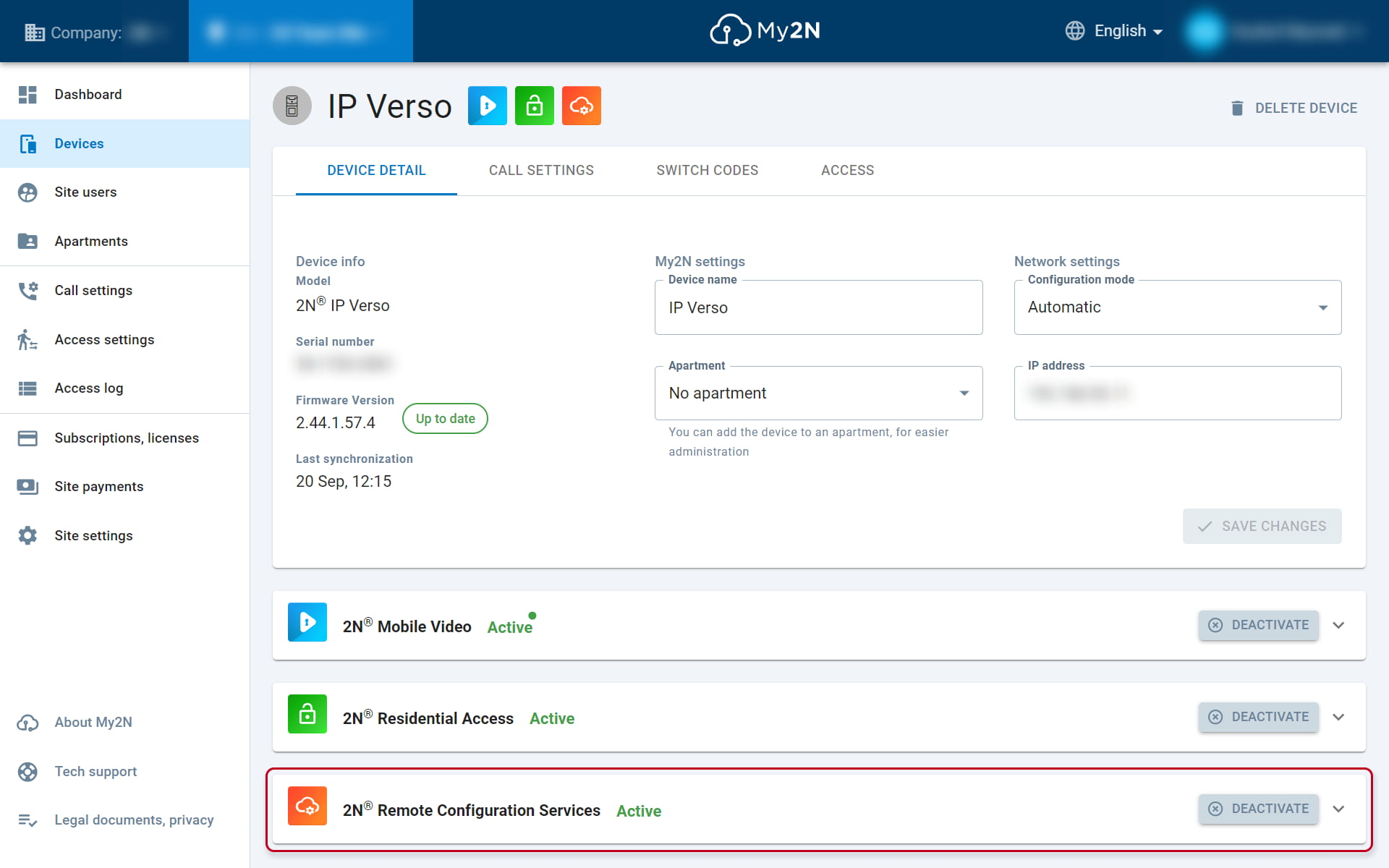Click the Devices sidebar icon
Viewport: 1389px width, 868px height.
coord(27,143)
